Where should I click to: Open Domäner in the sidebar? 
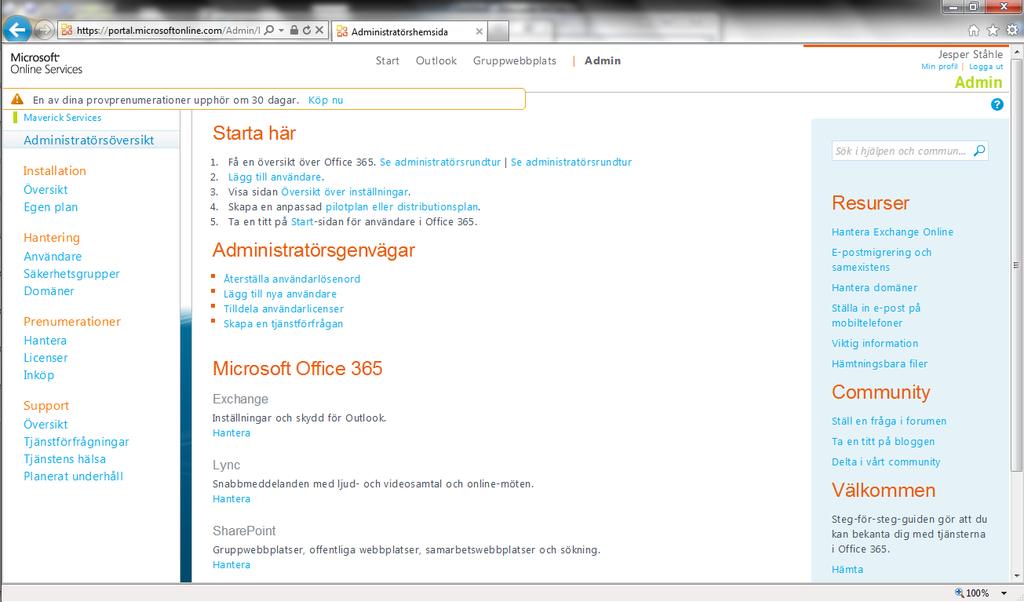pos(49,291)
